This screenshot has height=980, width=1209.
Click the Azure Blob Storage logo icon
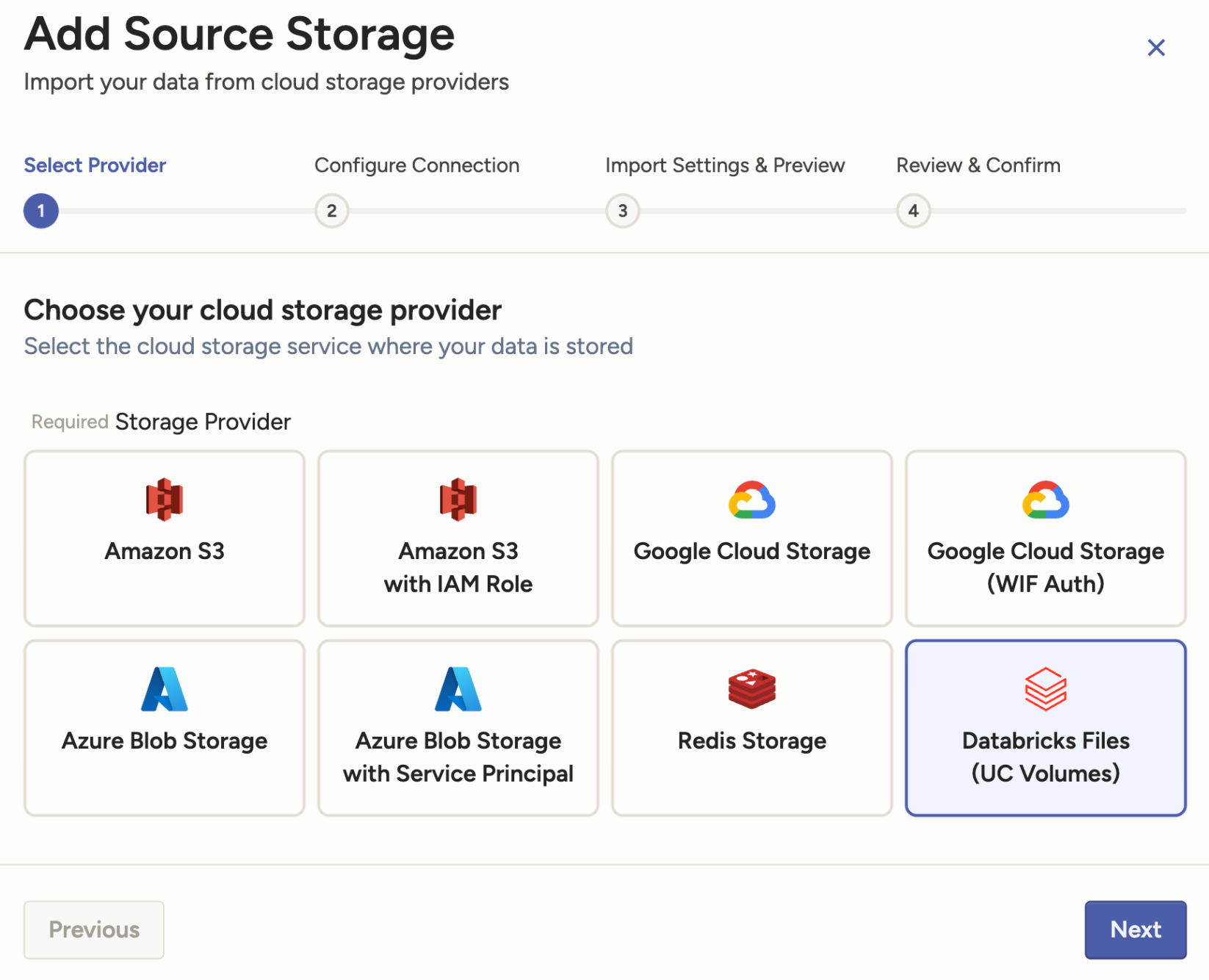165,689
